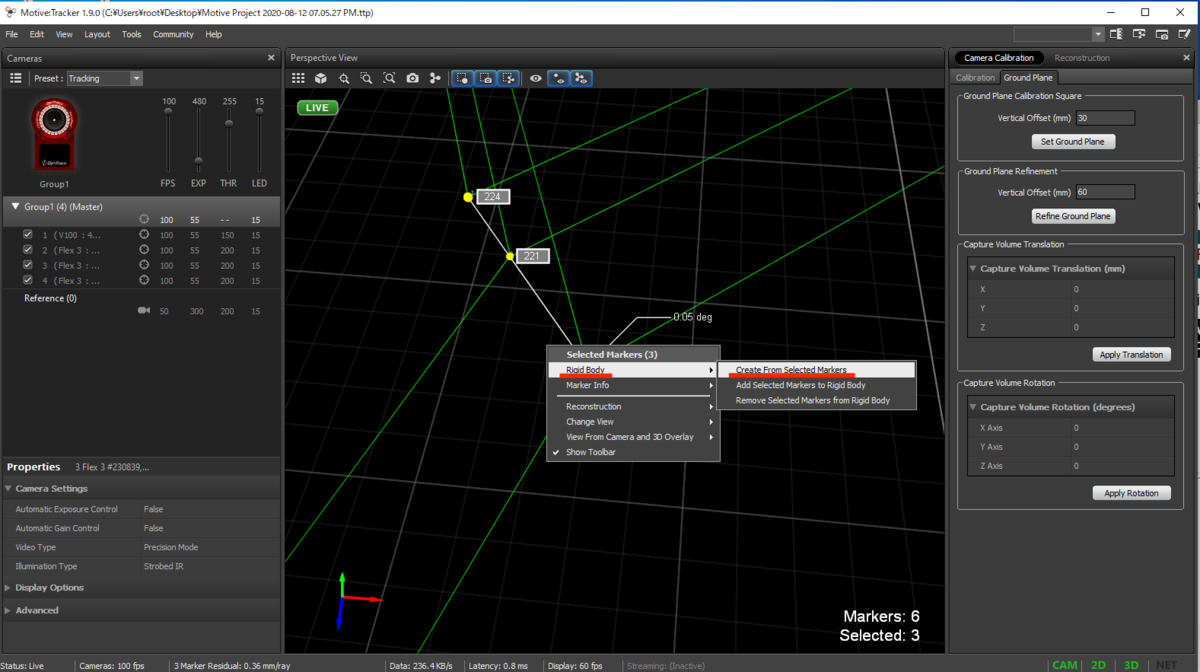Click the bracketed zoom-selected magnifier icon

[x=389, y=78]
